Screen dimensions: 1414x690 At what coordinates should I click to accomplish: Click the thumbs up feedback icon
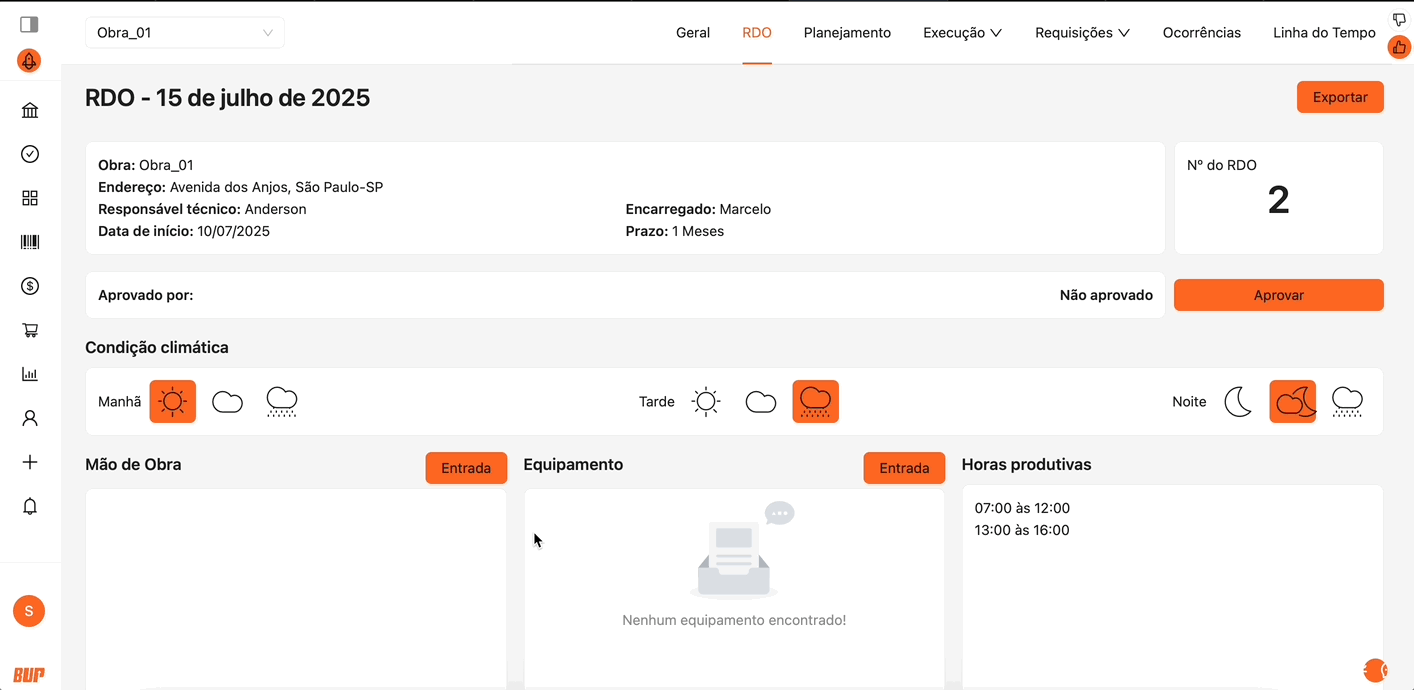[1399, 47]
